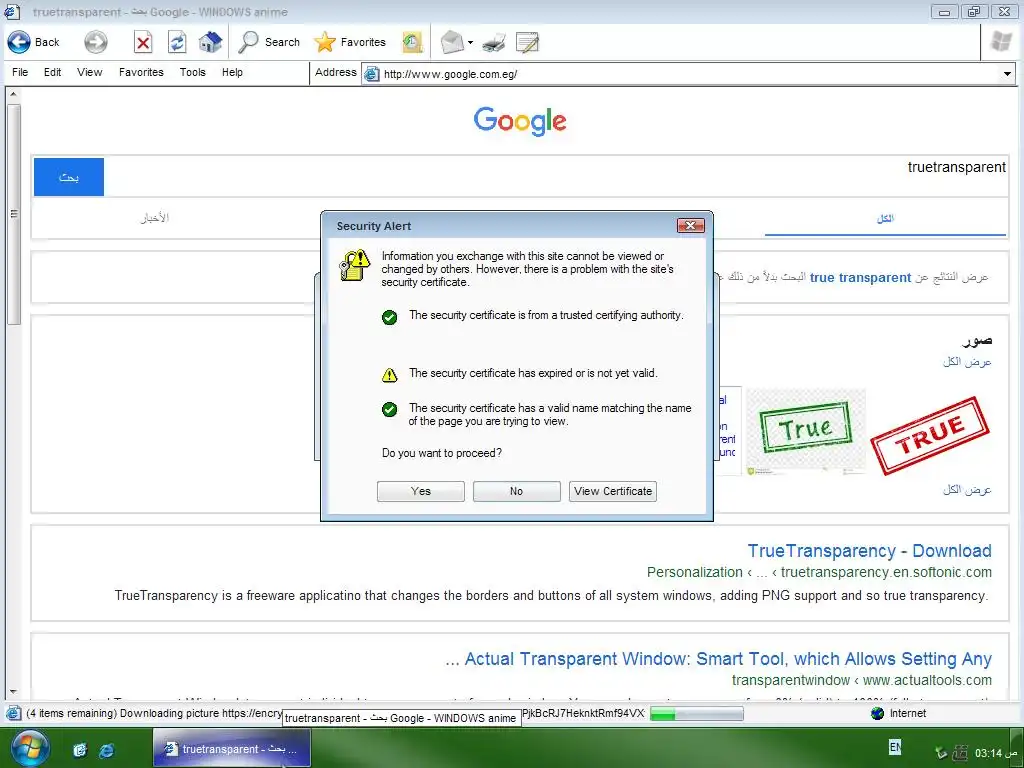Click truetransparency.en.softonic.com URL text
This screenshot has width=1024, height=768.
tap(886, 572)
